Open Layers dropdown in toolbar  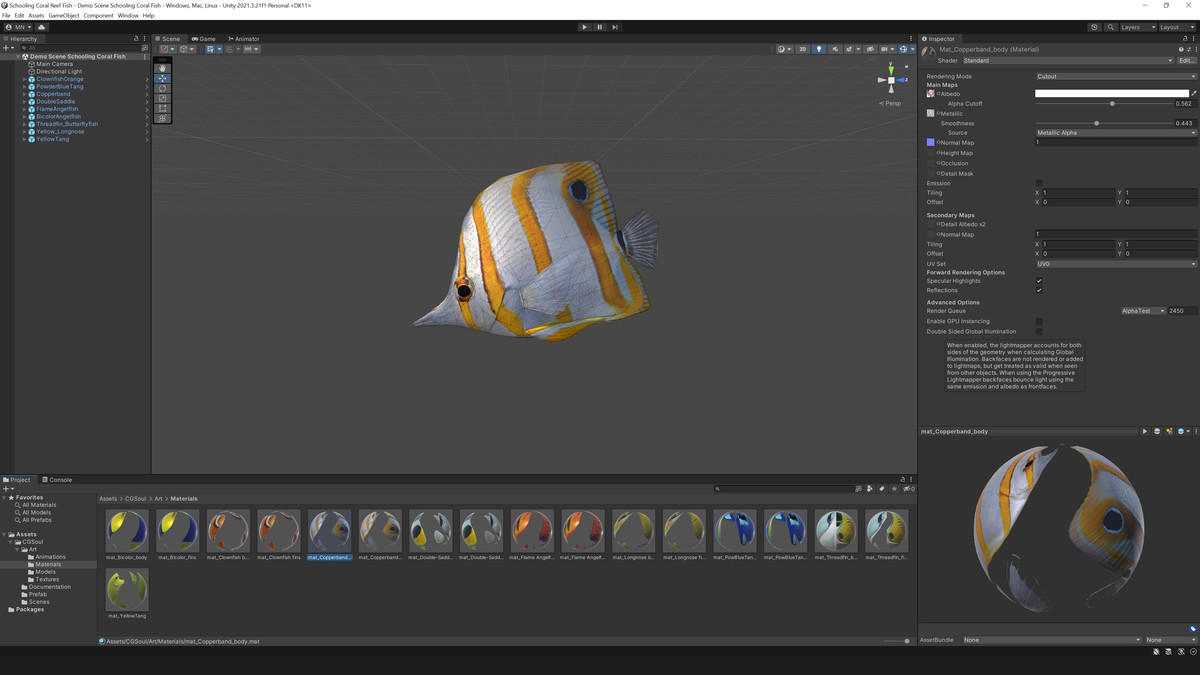[x=1137, y=27]
